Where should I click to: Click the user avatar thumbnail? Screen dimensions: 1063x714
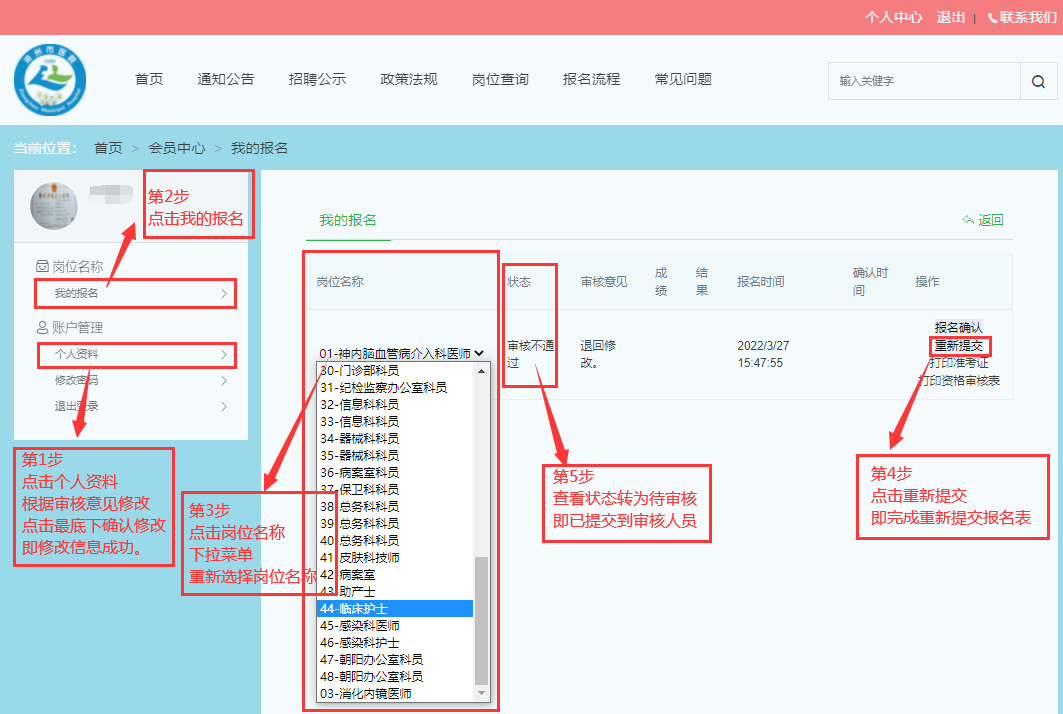click(x=54, y=205)
